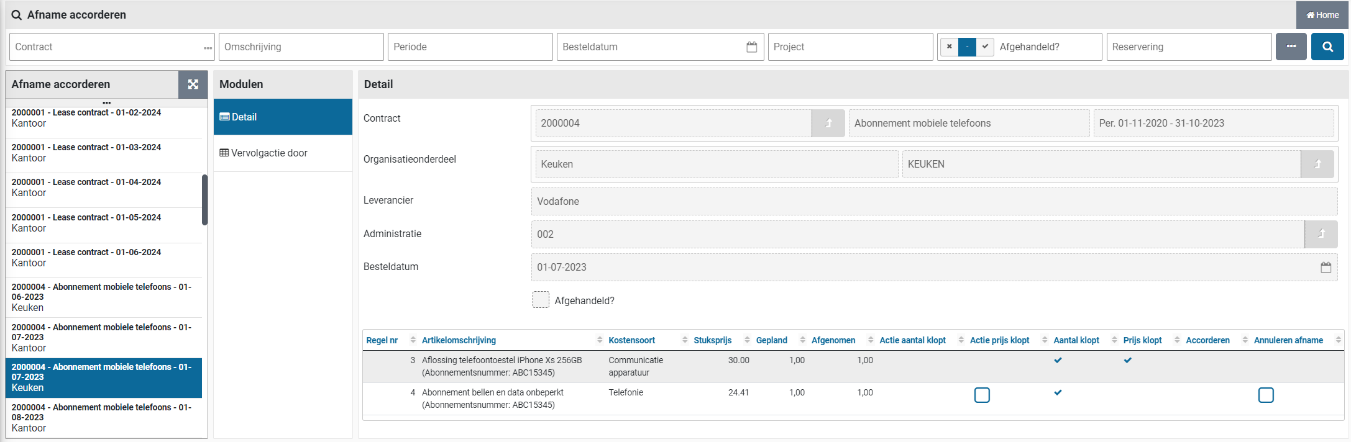Click the Administratie 002 arrow icon
Viewport: 1351px width, 442px height.
click(x=1321, y=234)
